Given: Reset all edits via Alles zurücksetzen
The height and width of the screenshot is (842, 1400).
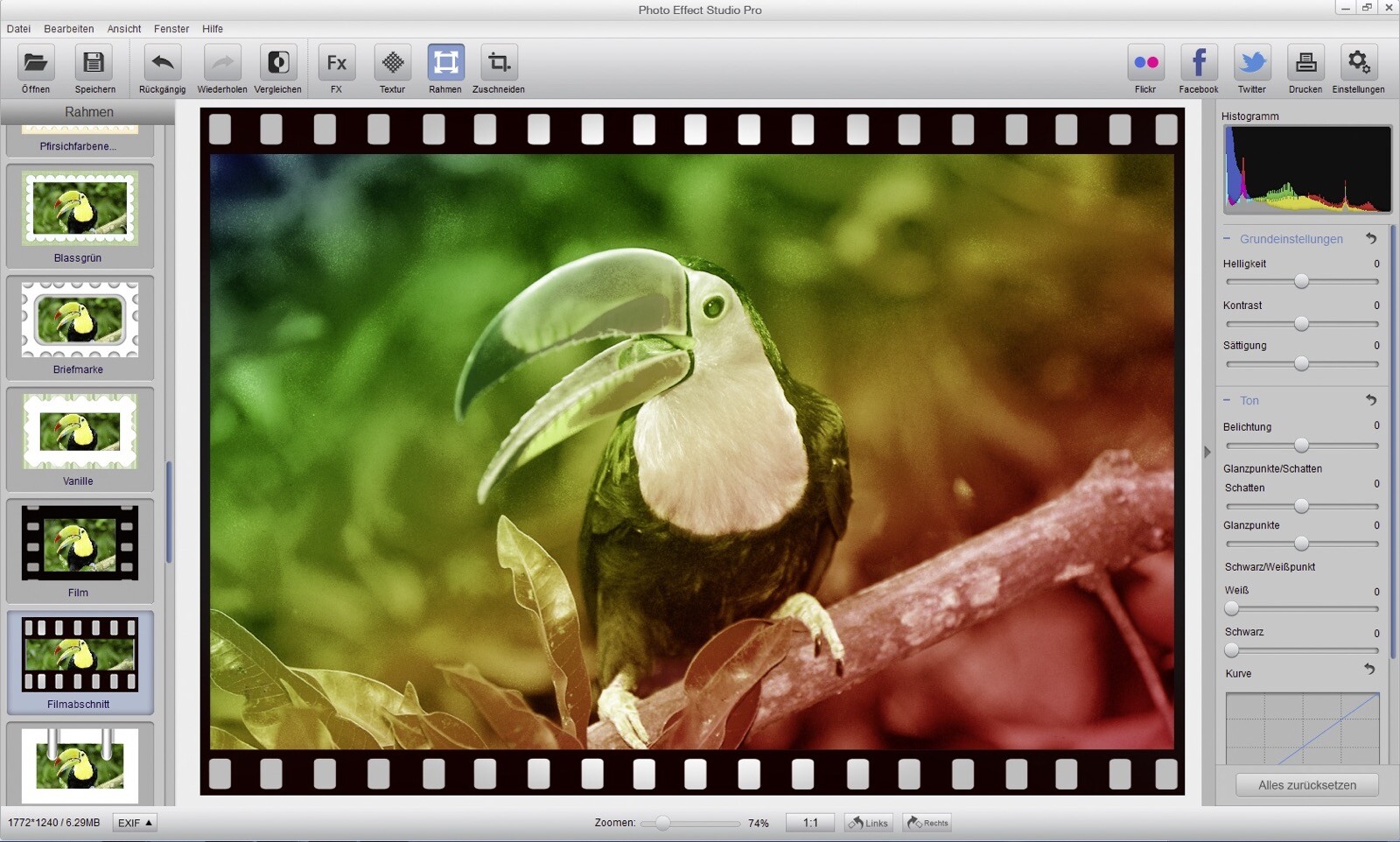Looking at the screenshot, I should (x=1307, y=784).
